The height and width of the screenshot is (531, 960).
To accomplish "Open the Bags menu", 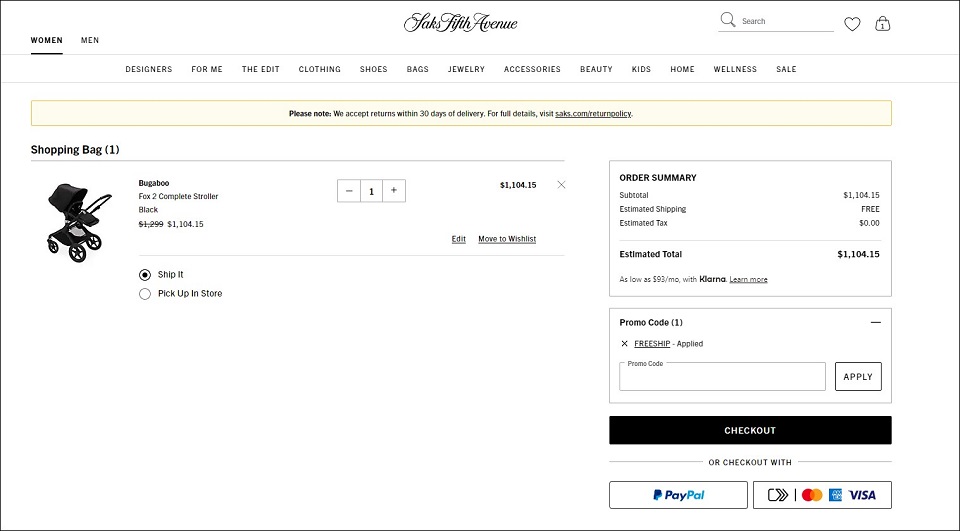I will click(x=418, y=69).
